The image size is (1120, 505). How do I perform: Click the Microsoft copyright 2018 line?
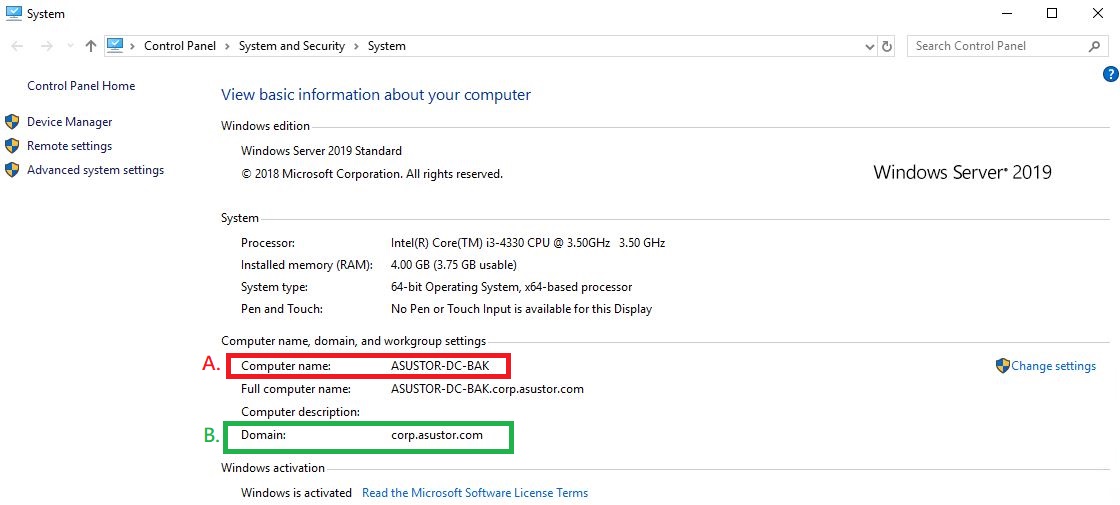[x=372, y=174]
